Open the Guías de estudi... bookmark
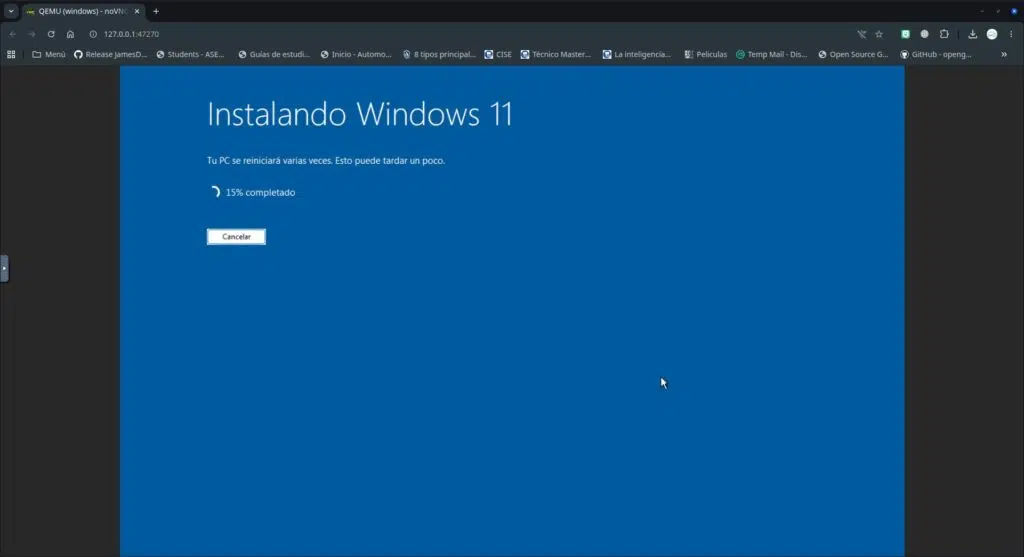1024x557 pixels. pos(274,54)
